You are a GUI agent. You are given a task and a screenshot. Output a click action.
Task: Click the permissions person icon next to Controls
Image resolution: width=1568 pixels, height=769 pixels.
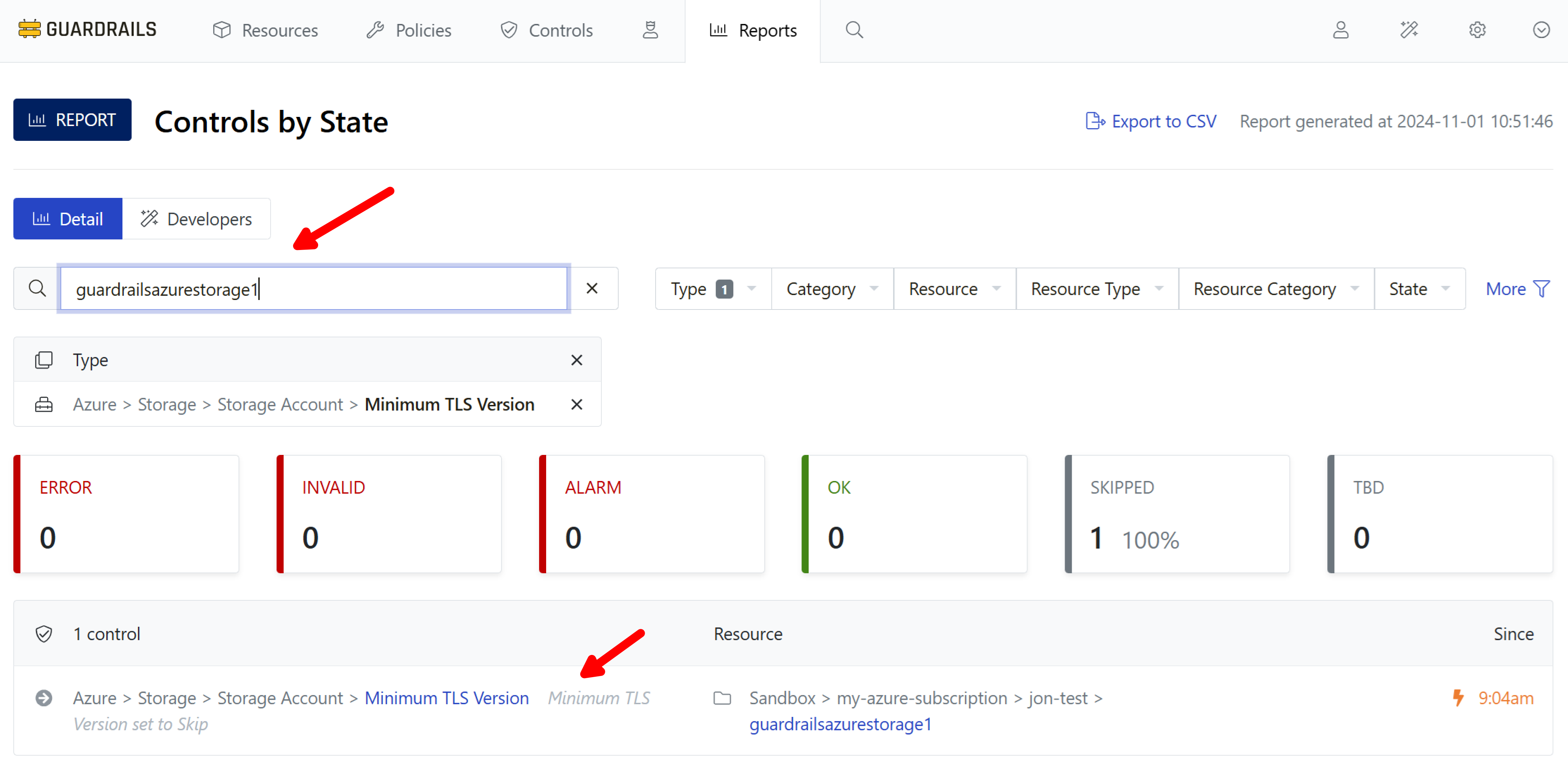(650, 30)
